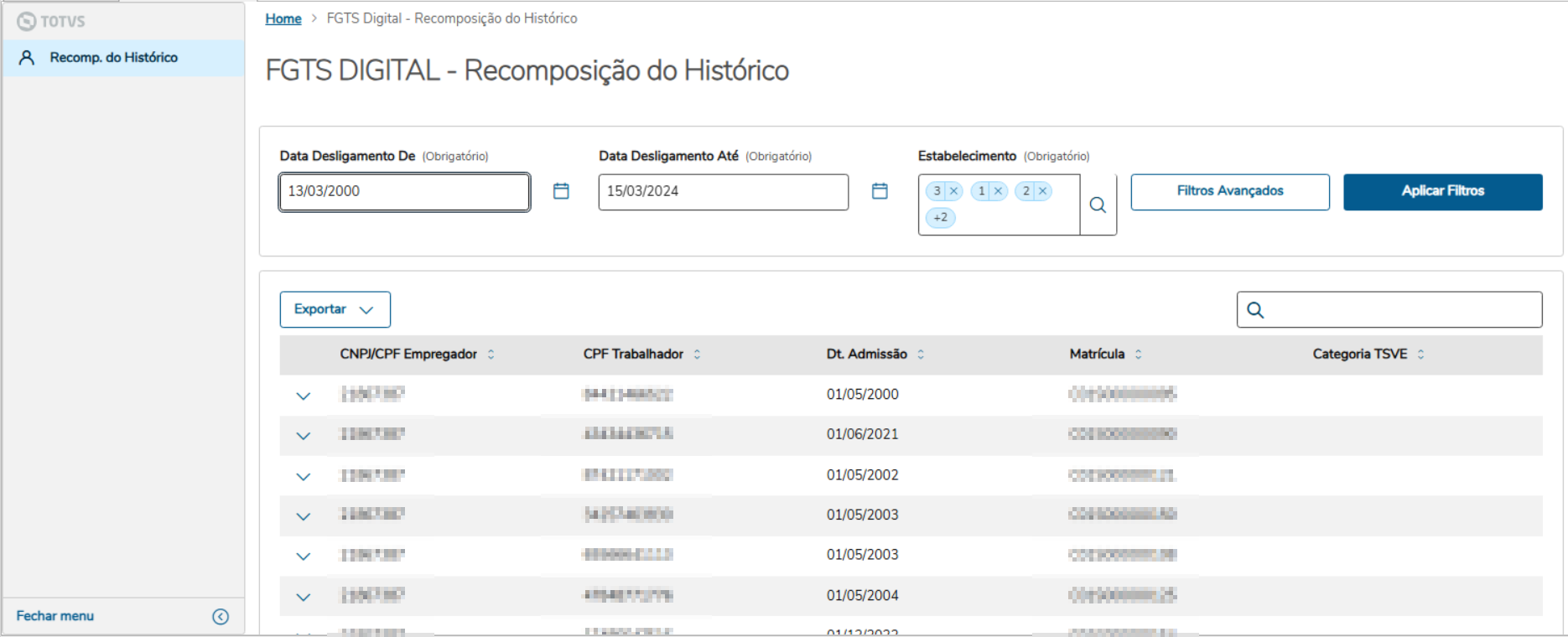Focus the Data Desligamento De field
The height and width of the screenshot is (637, 1568).
pyautogui.click(x=404, y=192)
